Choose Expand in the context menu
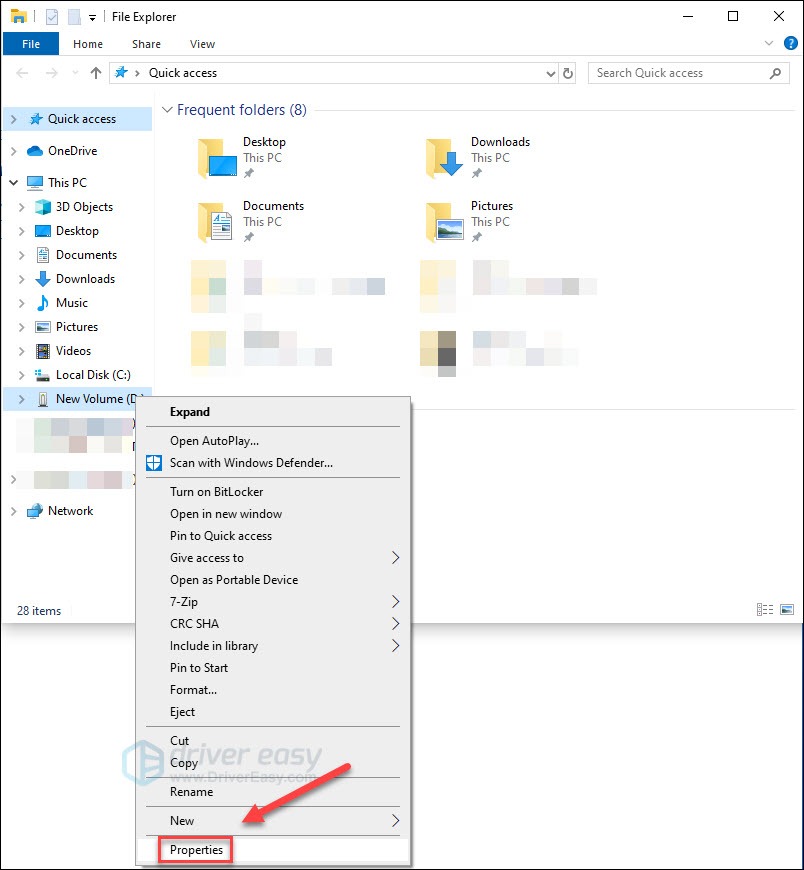 click(272, 412)
